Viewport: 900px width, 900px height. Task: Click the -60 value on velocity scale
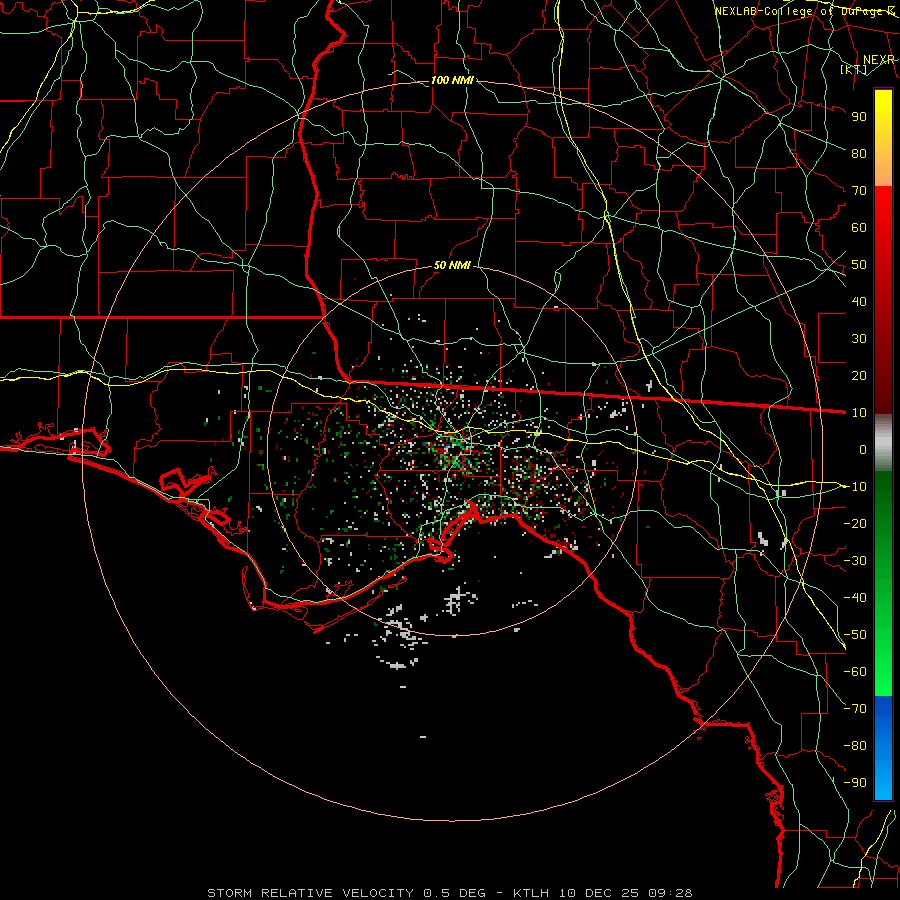point(855,672)
